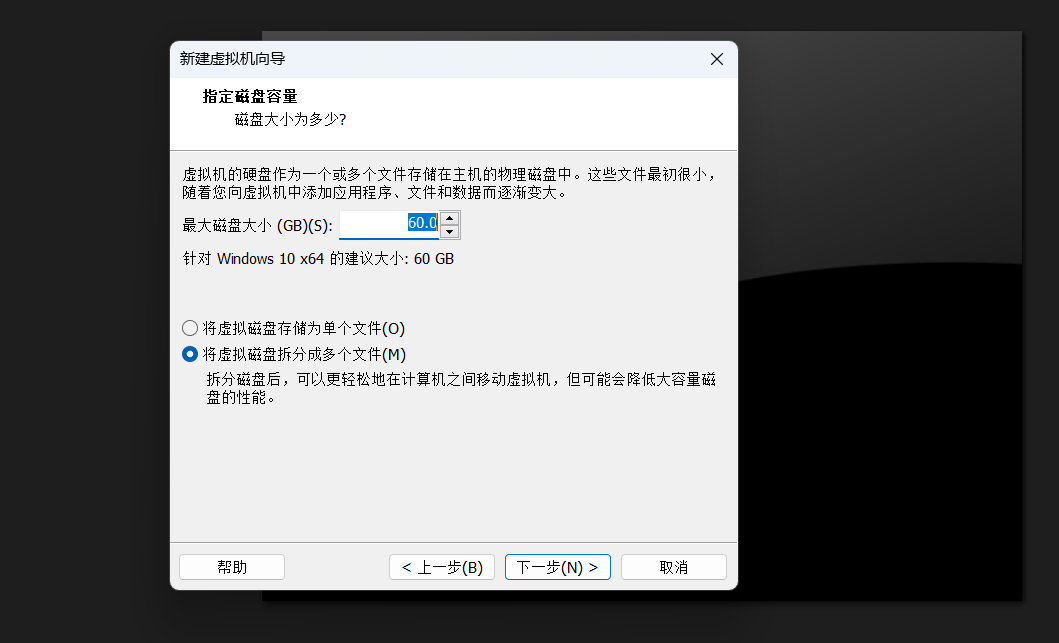
Task: Go back with < 上一步(B) button
Action: click(442, 567)
